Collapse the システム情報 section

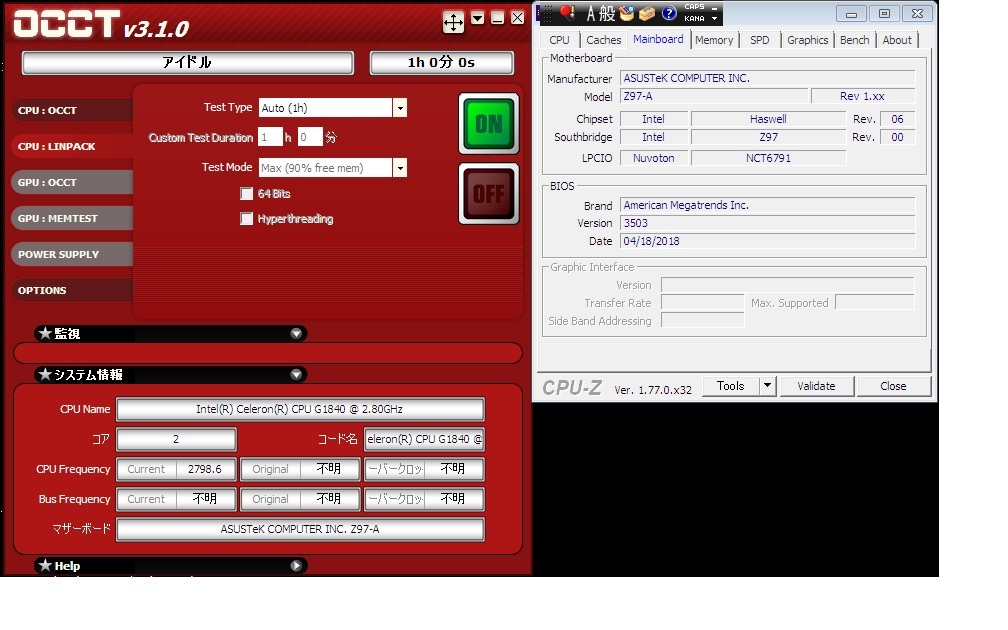[x=297, y=375]
